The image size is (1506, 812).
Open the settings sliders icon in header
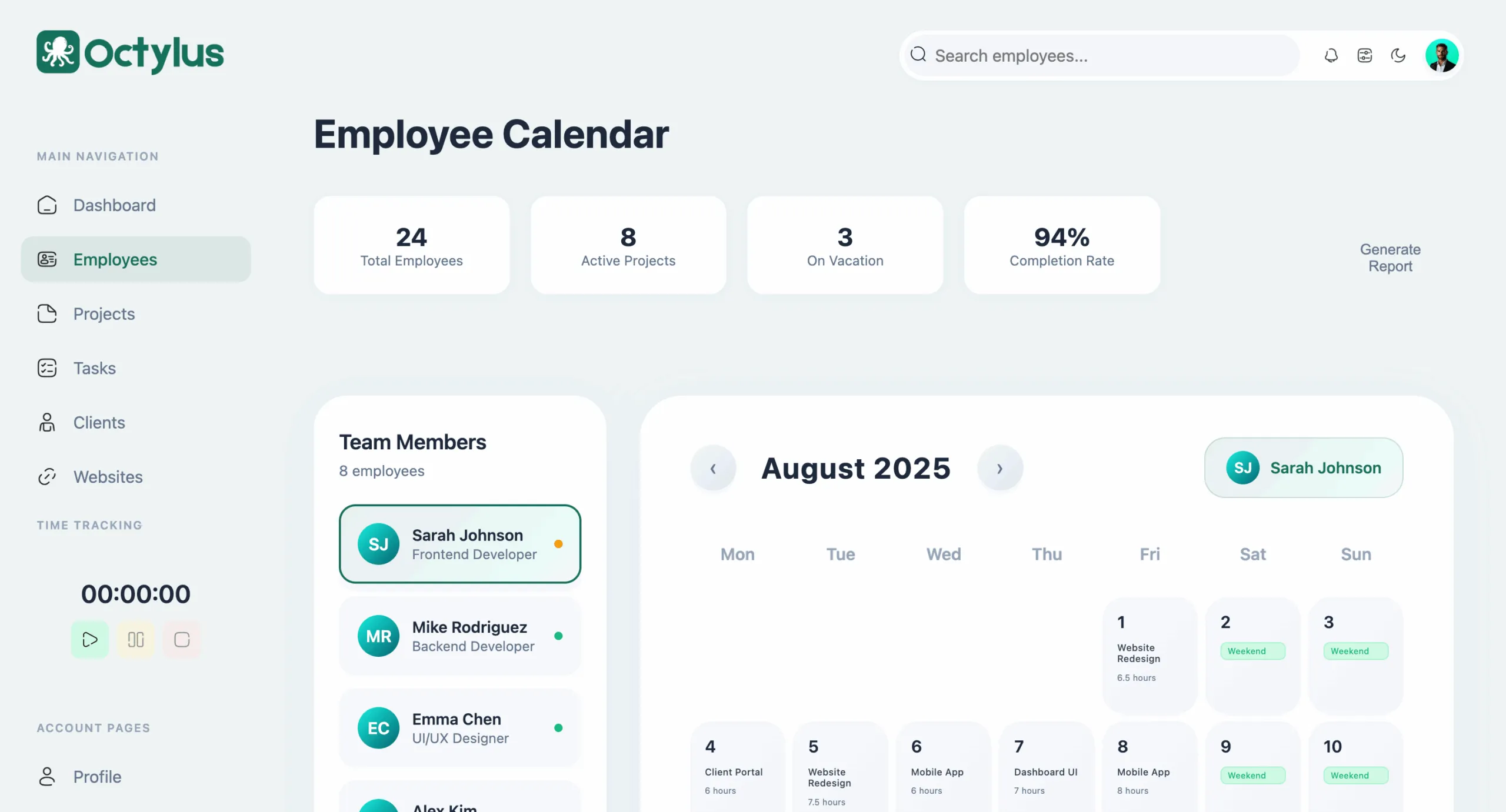tap(1364, 55)
